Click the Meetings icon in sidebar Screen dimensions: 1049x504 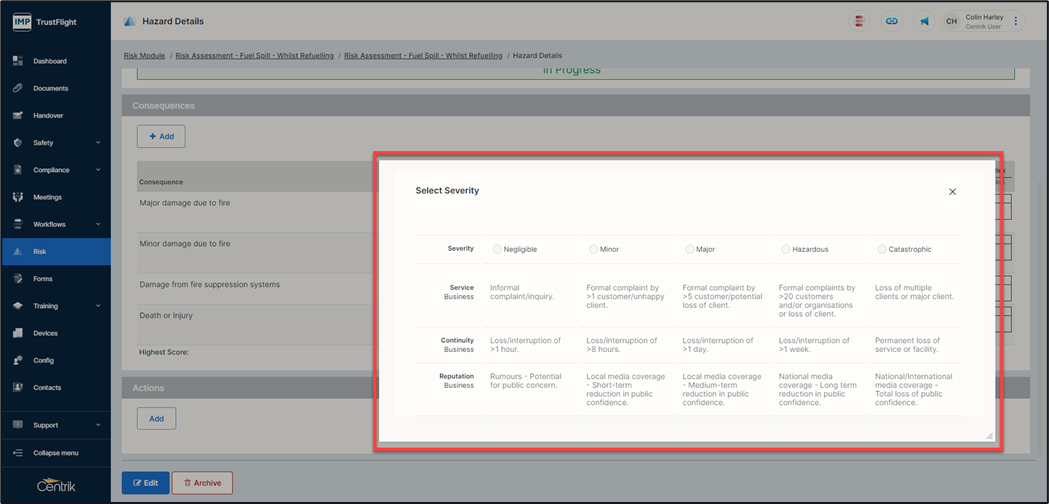pyautogui.click(x=18, y=197)
